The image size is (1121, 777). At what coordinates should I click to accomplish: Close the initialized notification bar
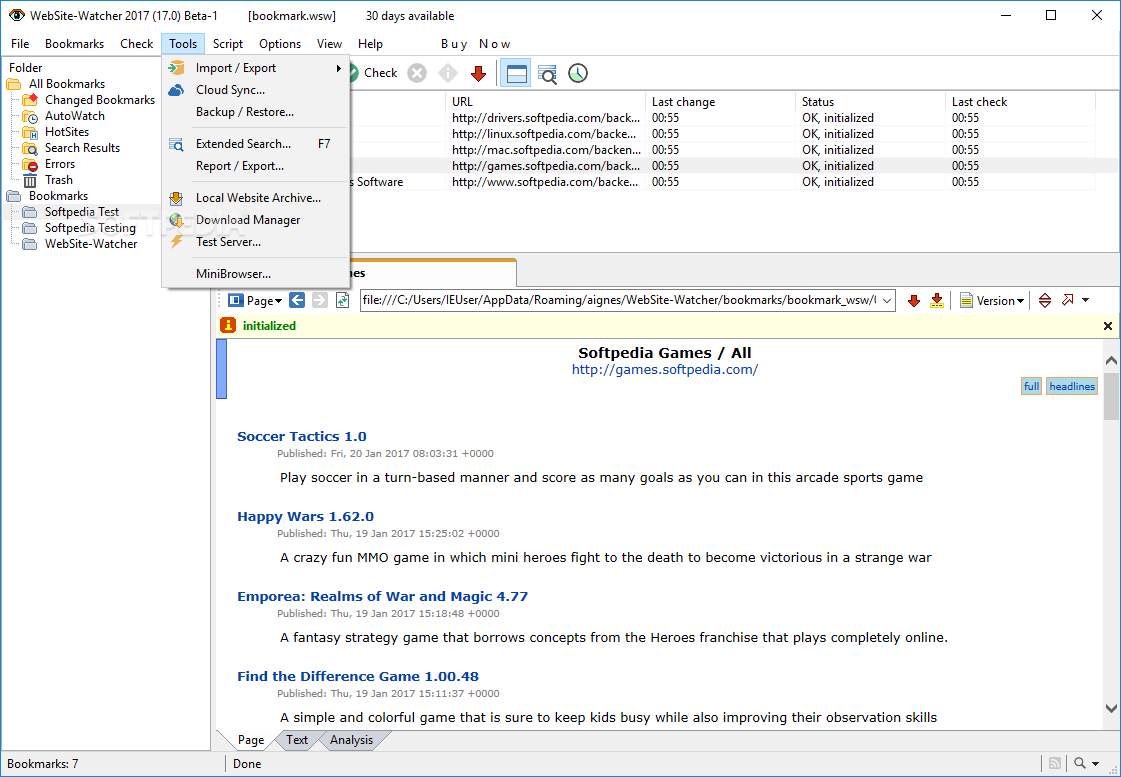(x=1107, y=326)
